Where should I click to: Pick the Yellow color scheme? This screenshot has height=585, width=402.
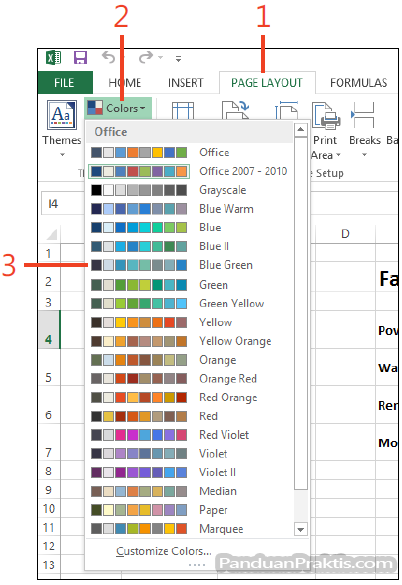(x=189, y=322)
